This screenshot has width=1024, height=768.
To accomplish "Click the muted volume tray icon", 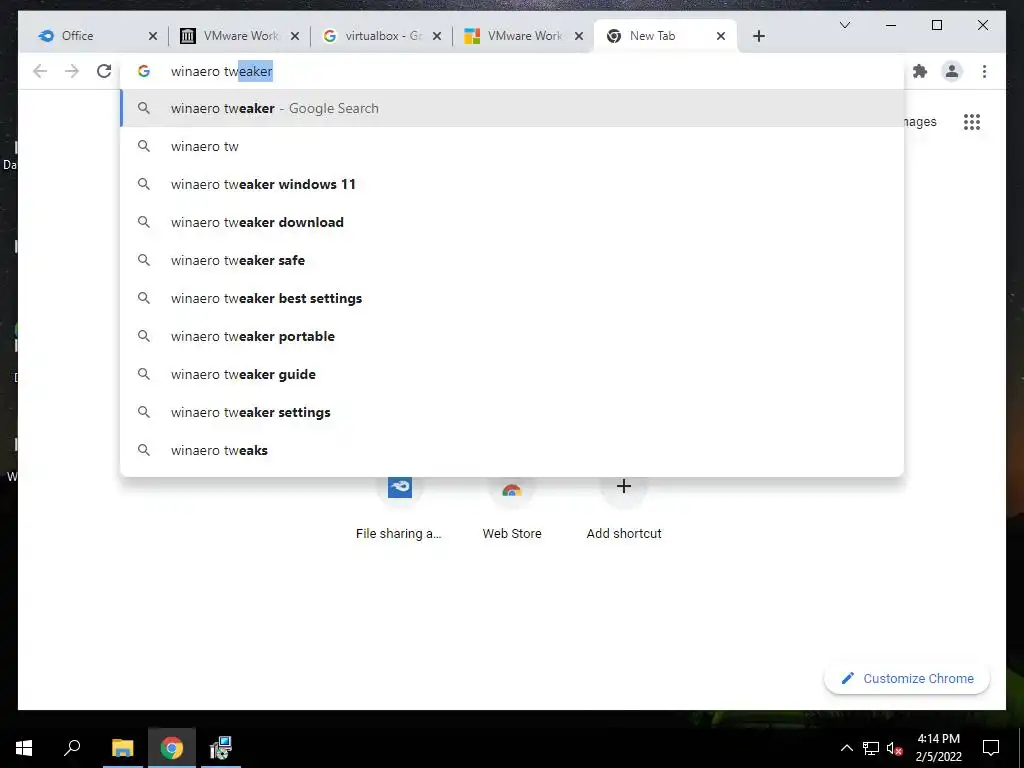I will click(894, 748).
